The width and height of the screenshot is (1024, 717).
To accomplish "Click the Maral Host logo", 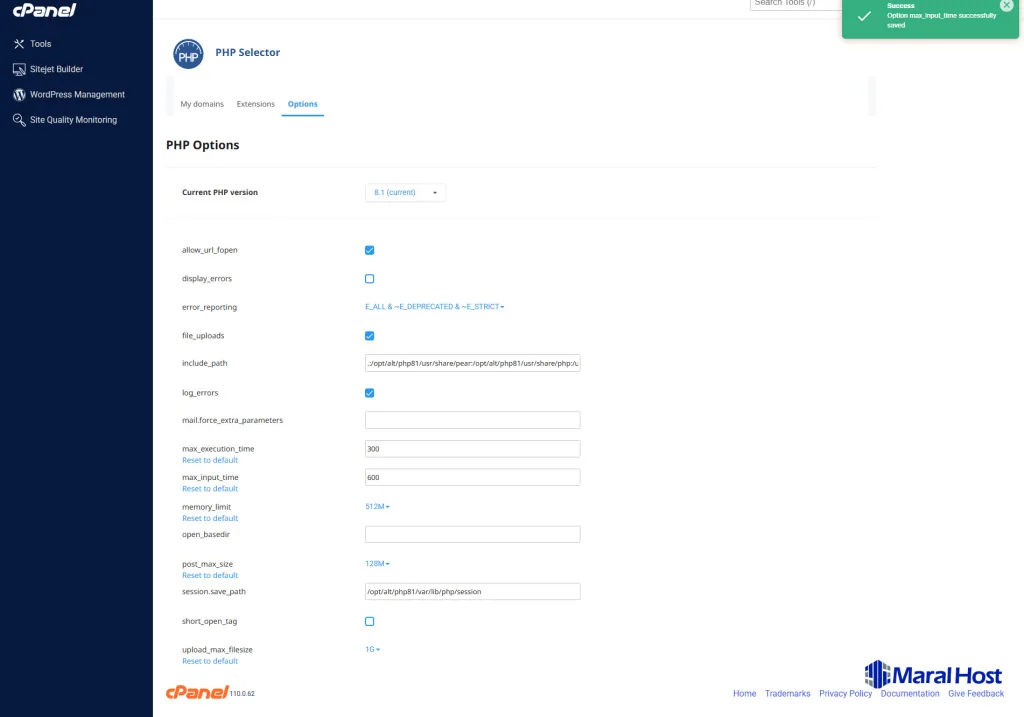I will [x=932, y=674].
